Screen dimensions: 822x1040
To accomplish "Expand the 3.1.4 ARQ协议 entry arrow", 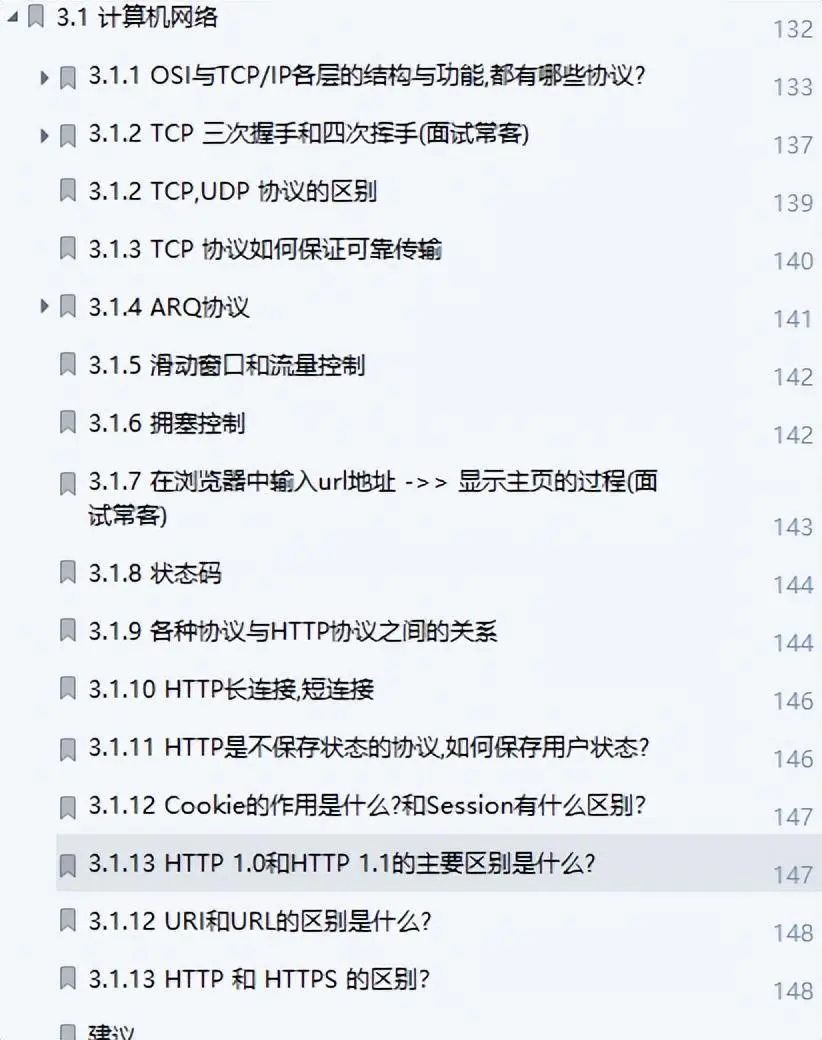I will coord(44,306).
